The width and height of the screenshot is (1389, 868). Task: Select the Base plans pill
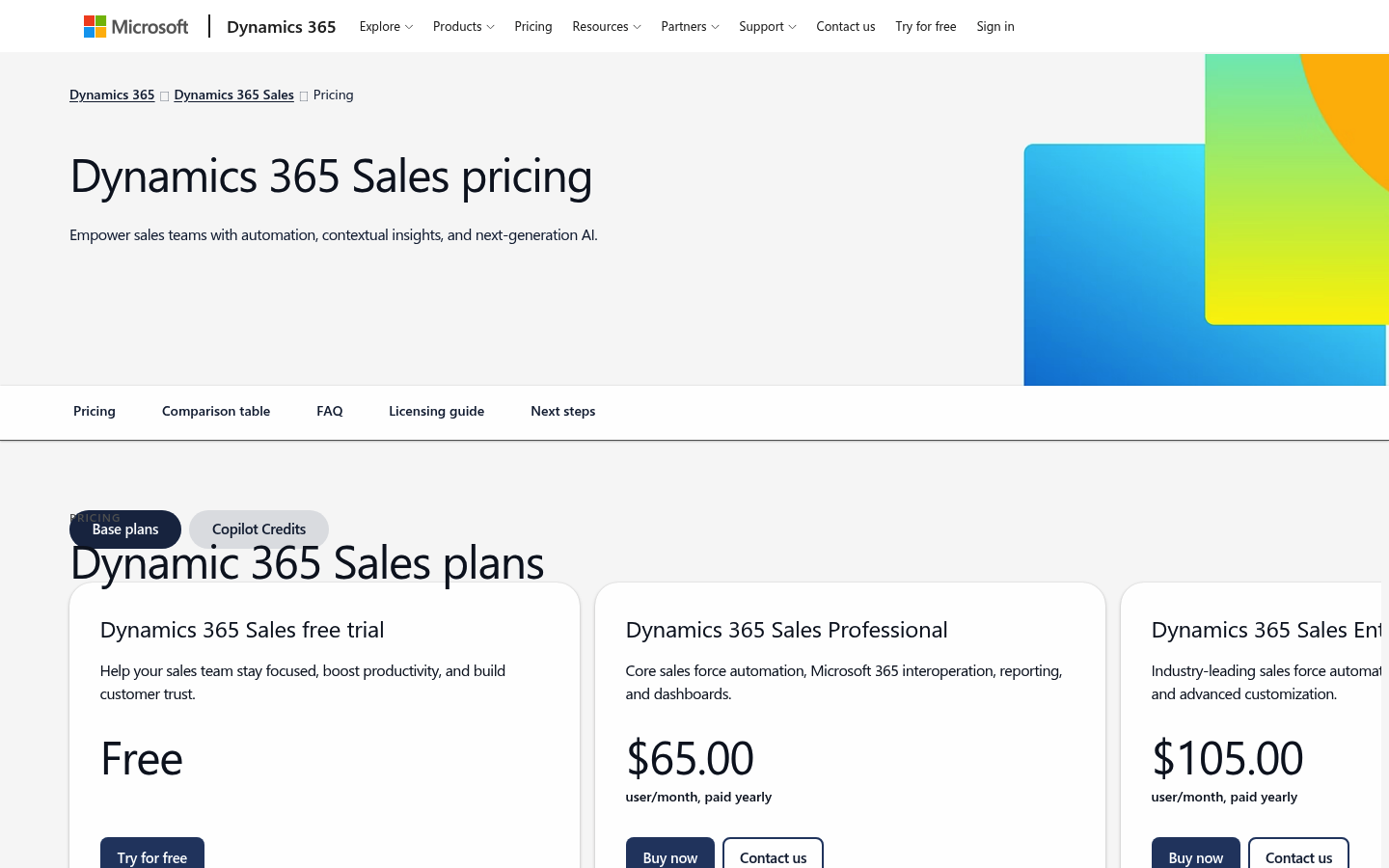pyautogui.click(x=125, y=529)
